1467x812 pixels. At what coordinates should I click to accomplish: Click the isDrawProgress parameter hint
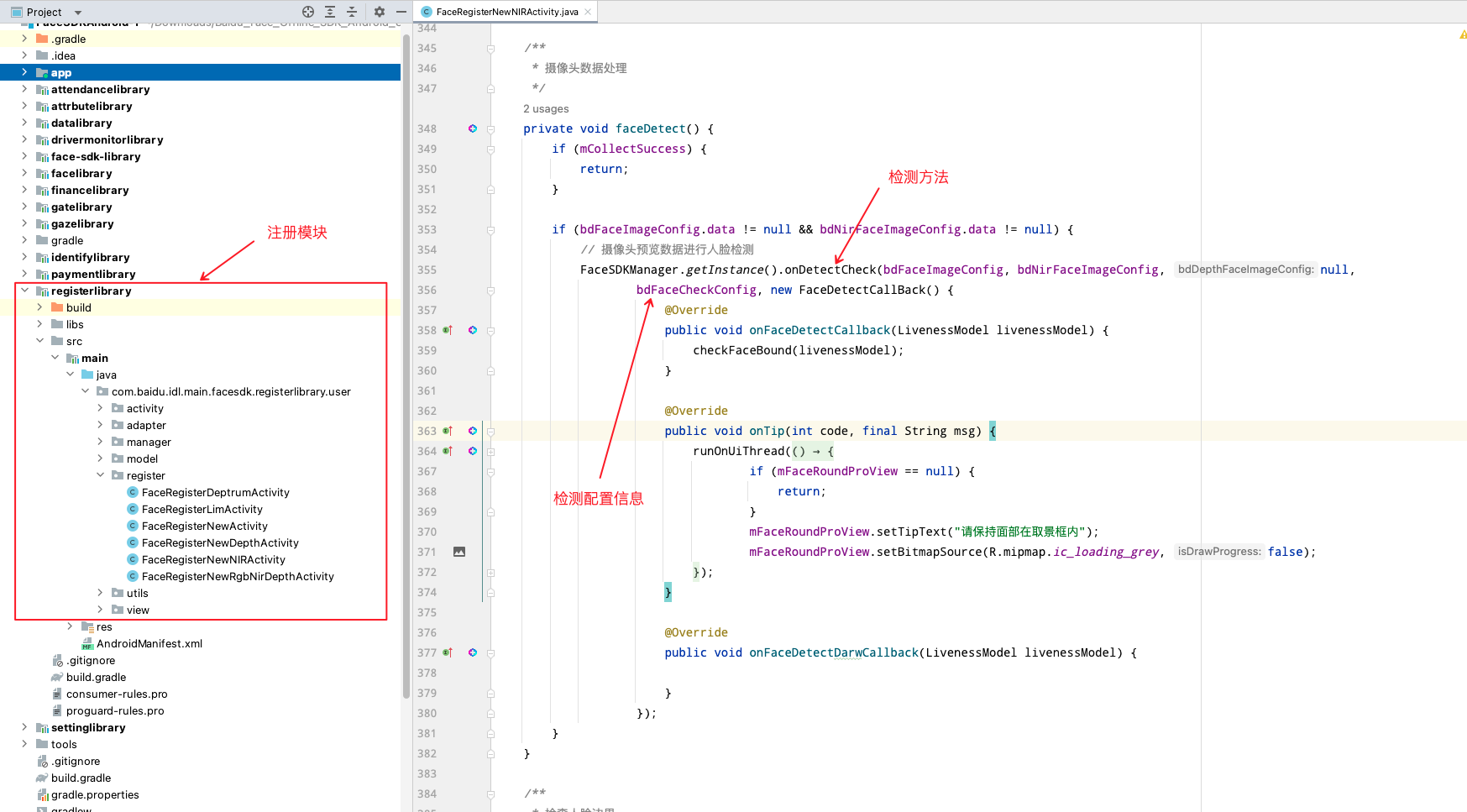[1219, 552]
